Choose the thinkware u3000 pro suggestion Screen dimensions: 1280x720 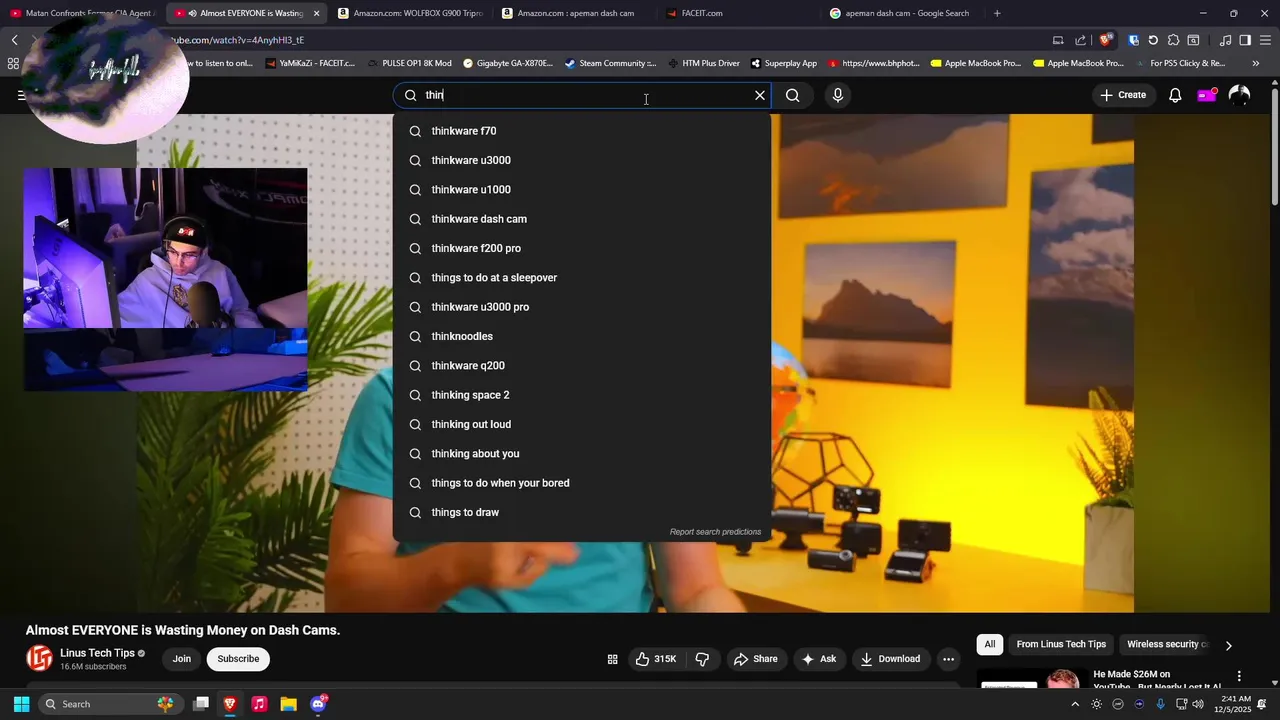582,307
